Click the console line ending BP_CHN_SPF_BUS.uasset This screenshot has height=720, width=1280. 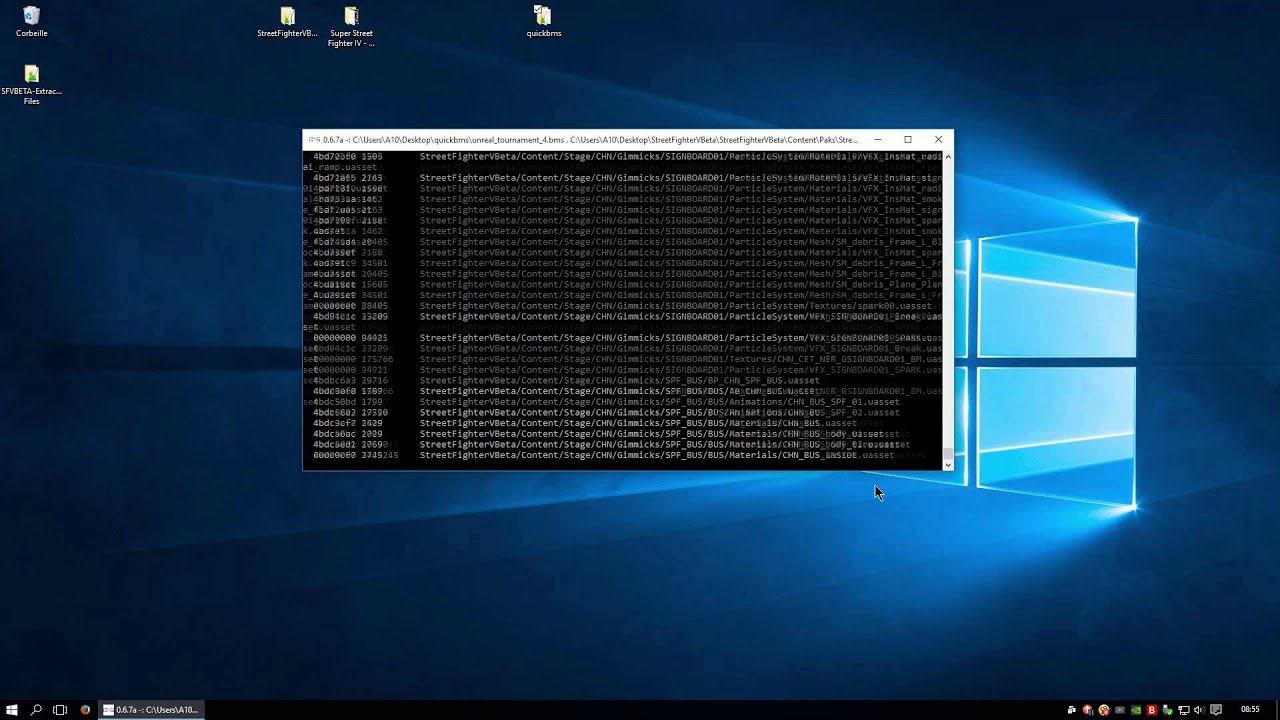point(566,381)
